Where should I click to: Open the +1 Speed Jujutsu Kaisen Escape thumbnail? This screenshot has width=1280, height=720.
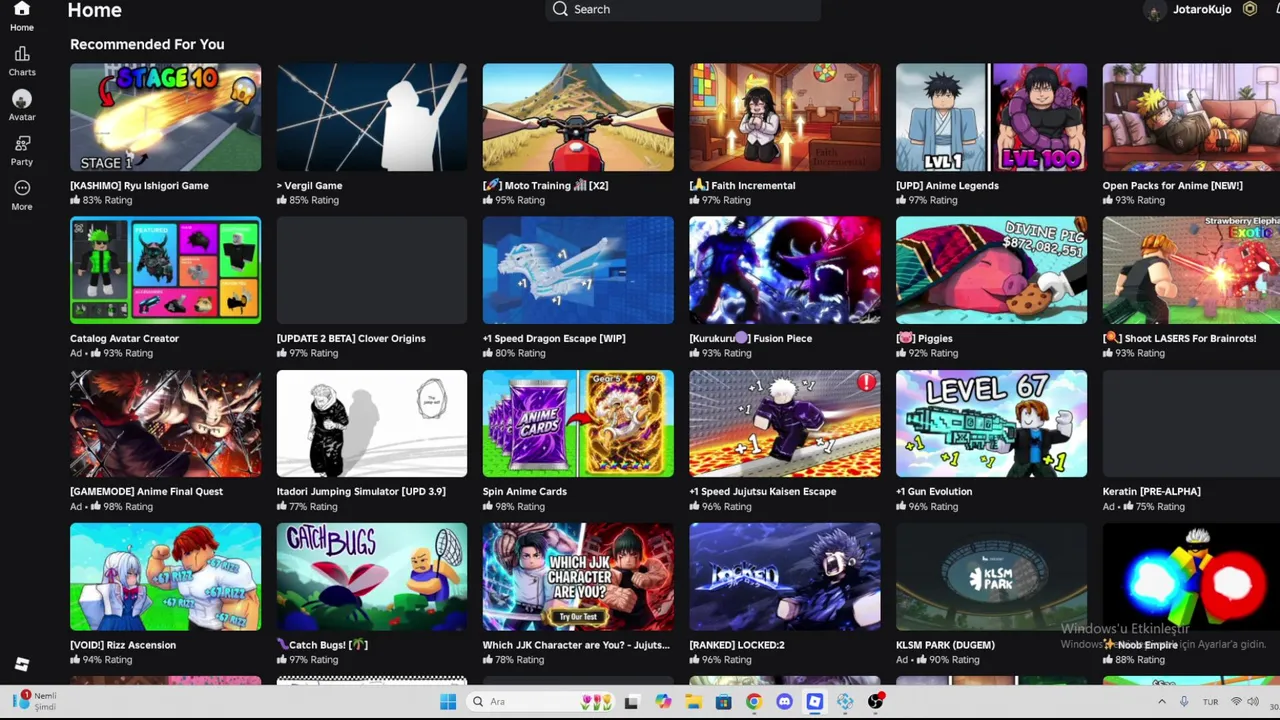[x=785, y=423]
